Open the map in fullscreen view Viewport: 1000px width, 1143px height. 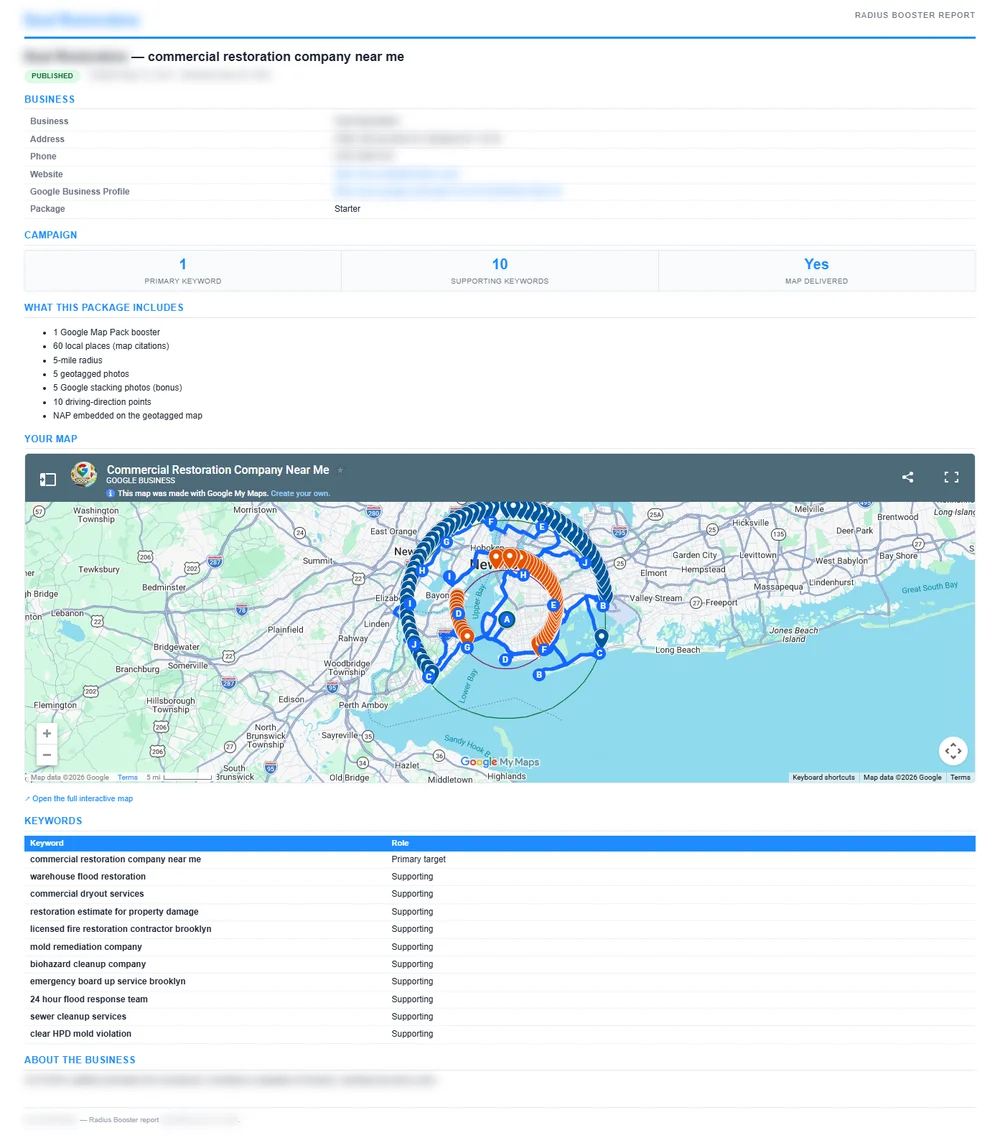tap(951, 477)
